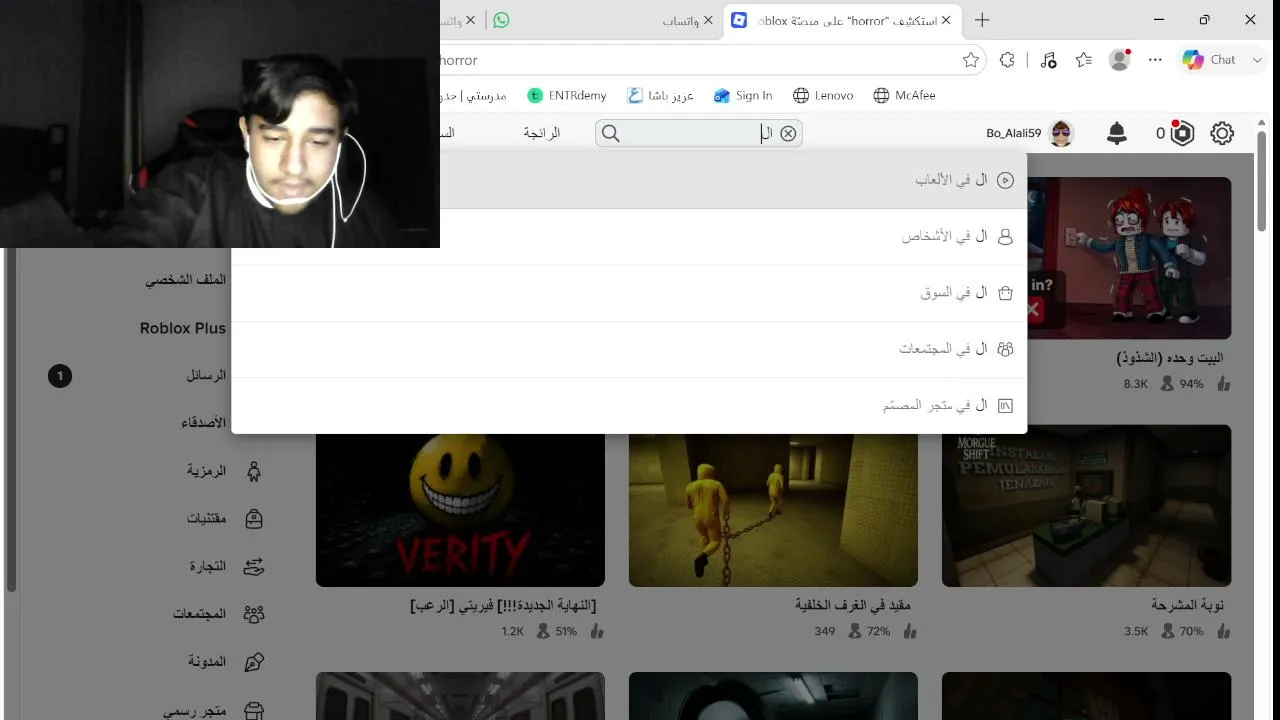Open the "البيت وحده (الشذوذ)" game title
Screen dimensions: 1280x720
pos(1169,357)
